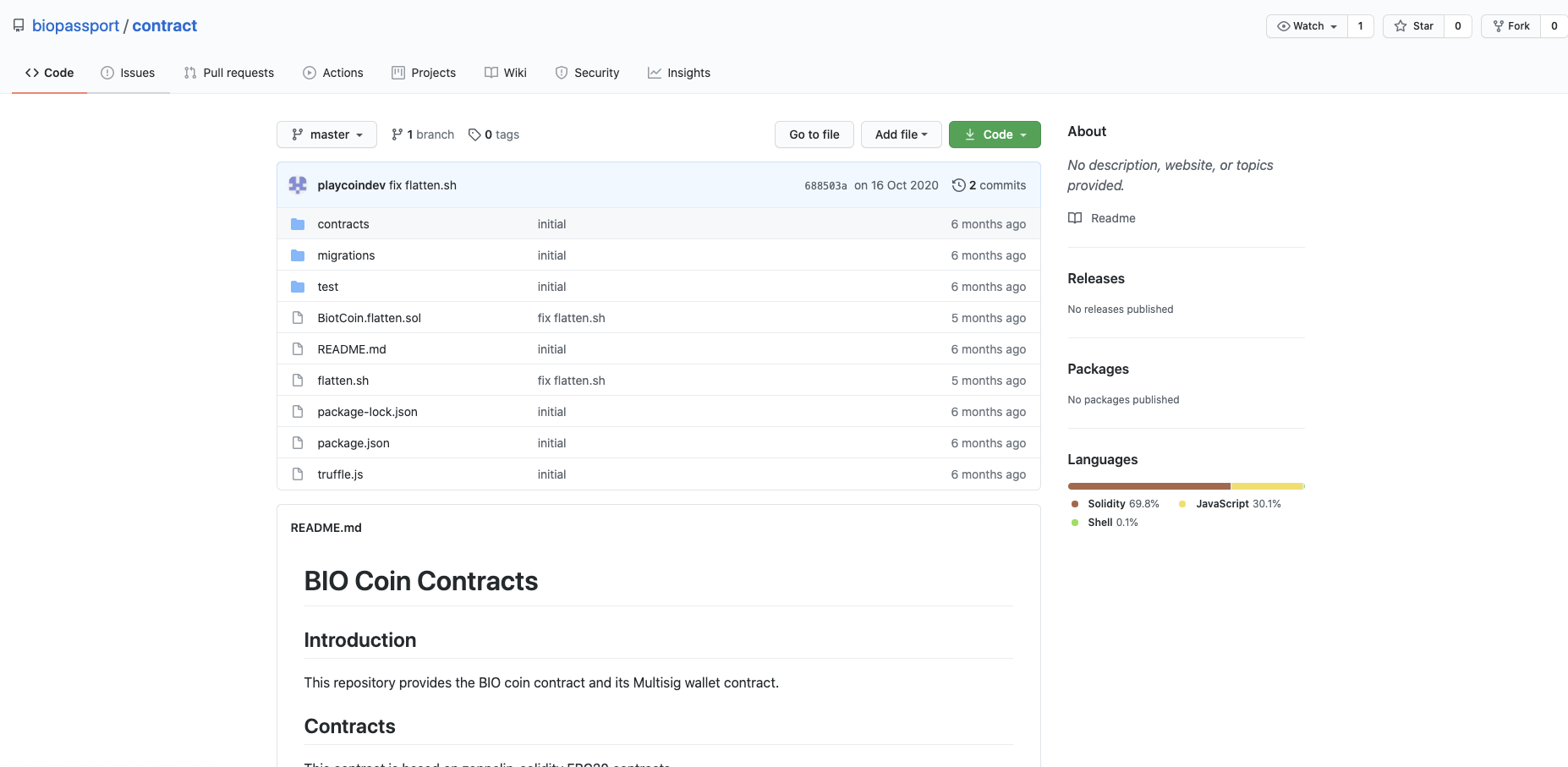
Task: Expand the Add file dropdown
Action: click(902, 134)
